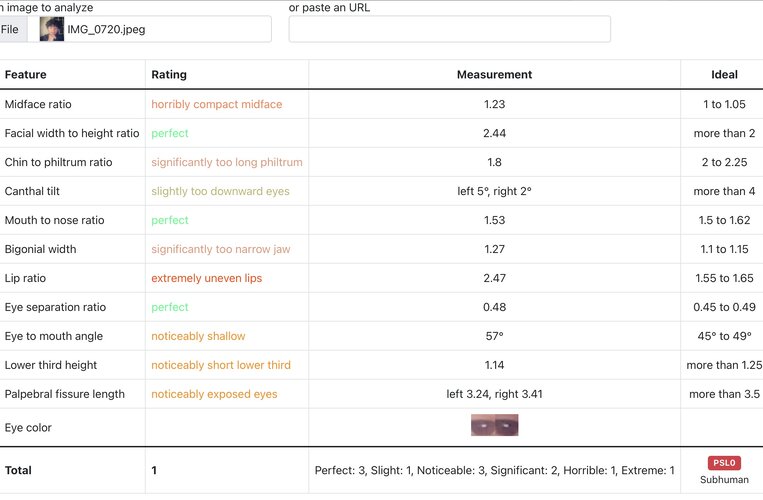Click the Subhuman label under PSL0

click(x=724, y=479)
